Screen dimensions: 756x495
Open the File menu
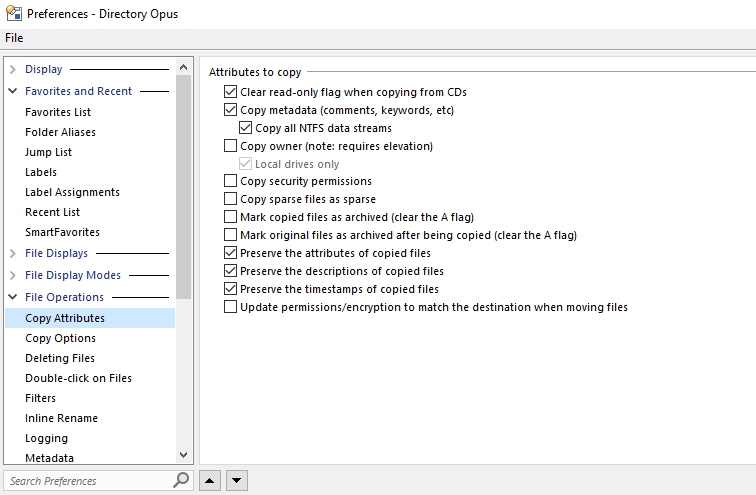[14, 38]
